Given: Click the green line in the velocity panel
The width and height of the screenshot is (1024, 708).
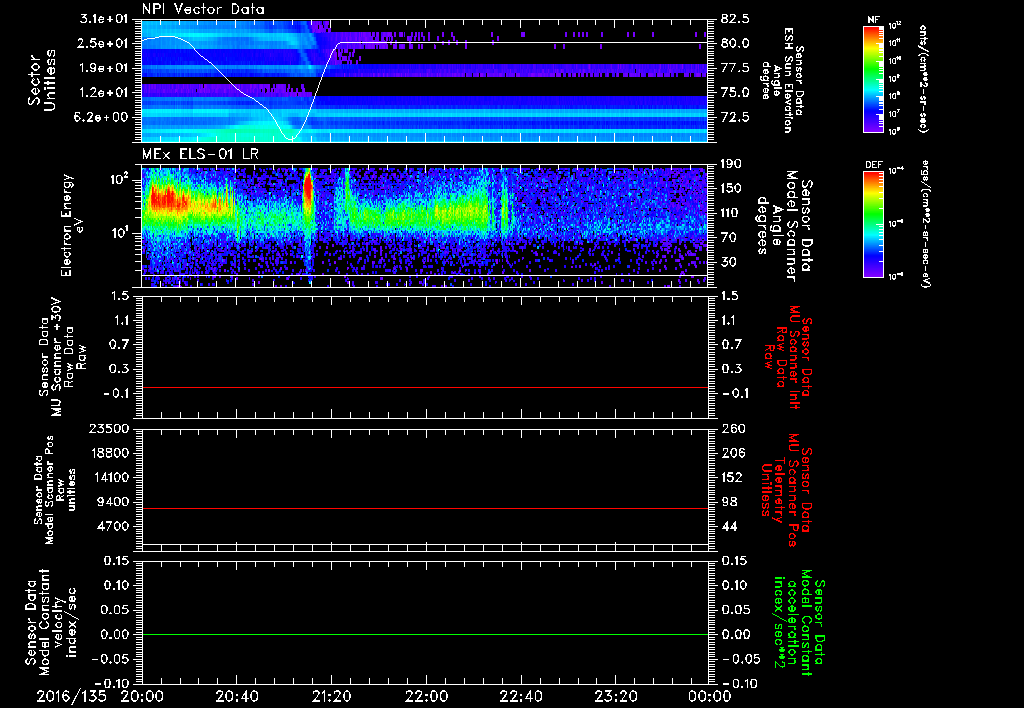Looking at the screenshot, I should [425, 634].
